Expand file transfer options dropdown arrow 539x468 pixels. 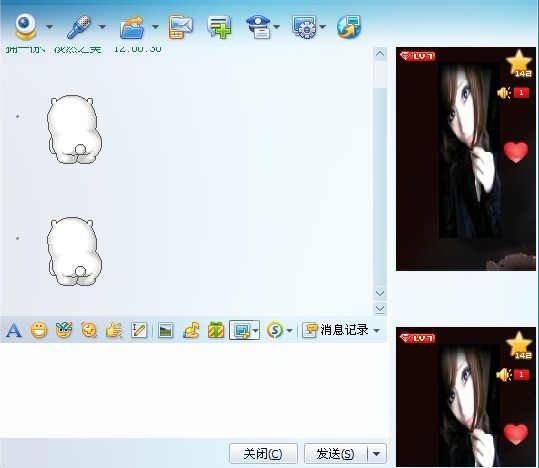(155, 26)
